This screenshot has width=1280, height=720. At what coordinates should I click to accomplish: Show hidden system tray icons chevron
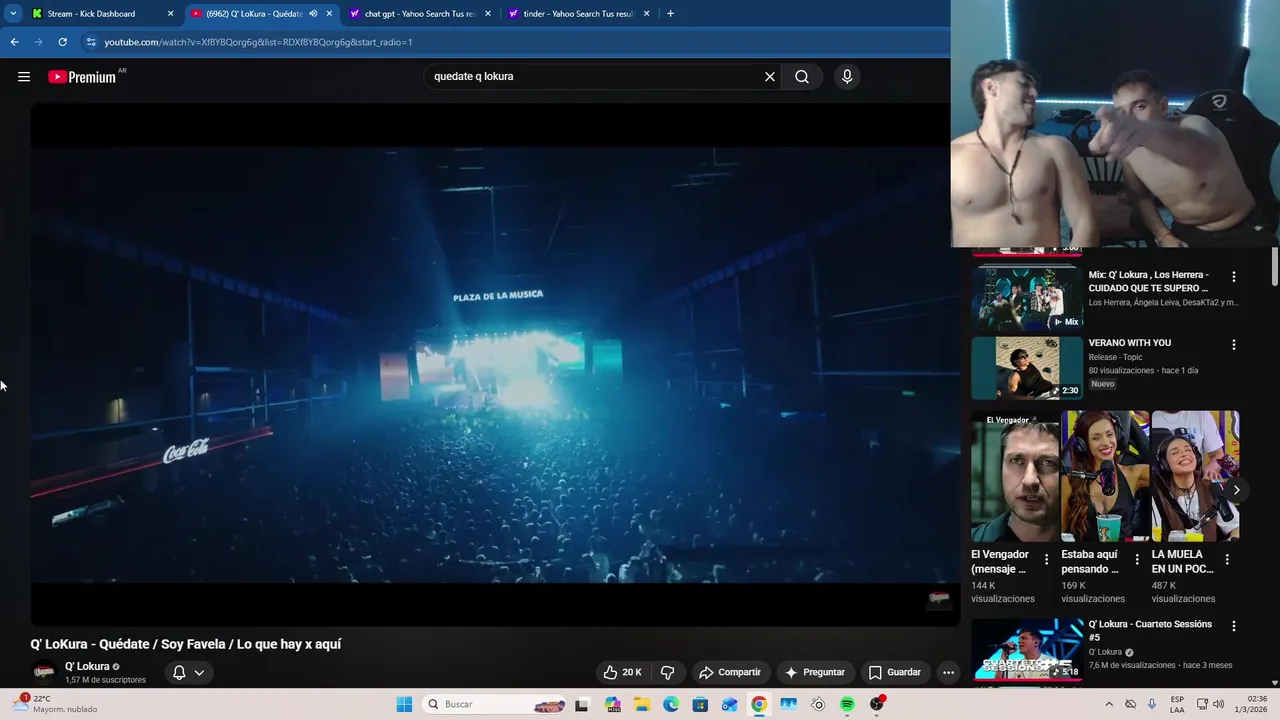click(1108, 704)
